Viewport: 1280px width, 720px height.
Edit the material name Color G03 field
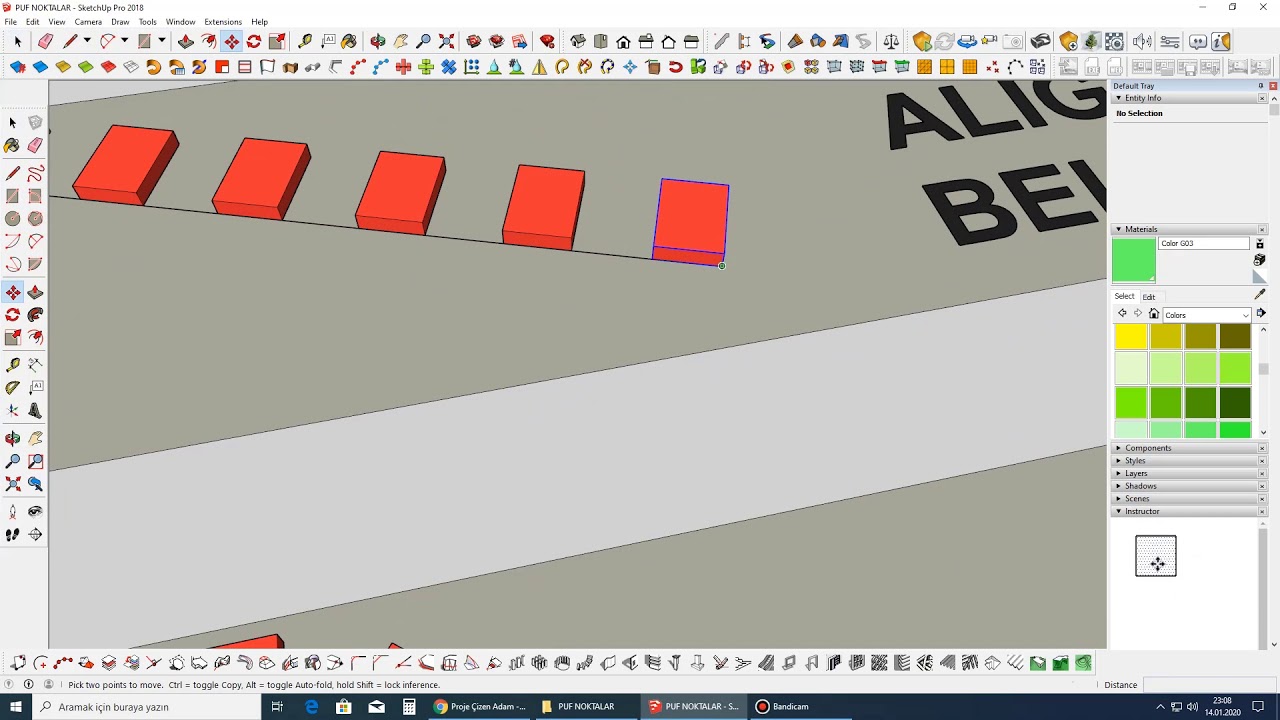click(x=1204, y=244)
